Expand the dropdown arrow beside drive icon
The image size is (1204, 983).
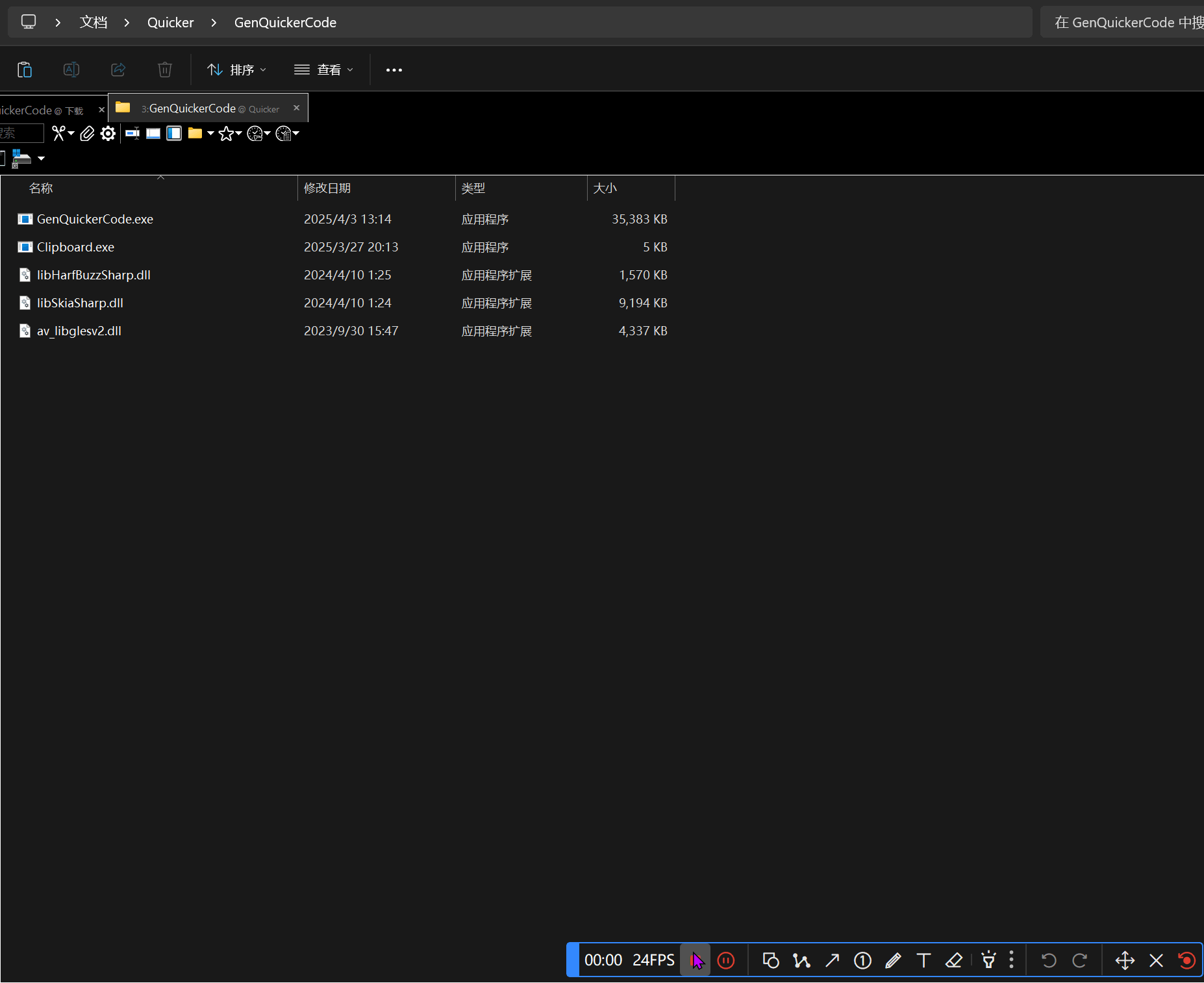41,159
